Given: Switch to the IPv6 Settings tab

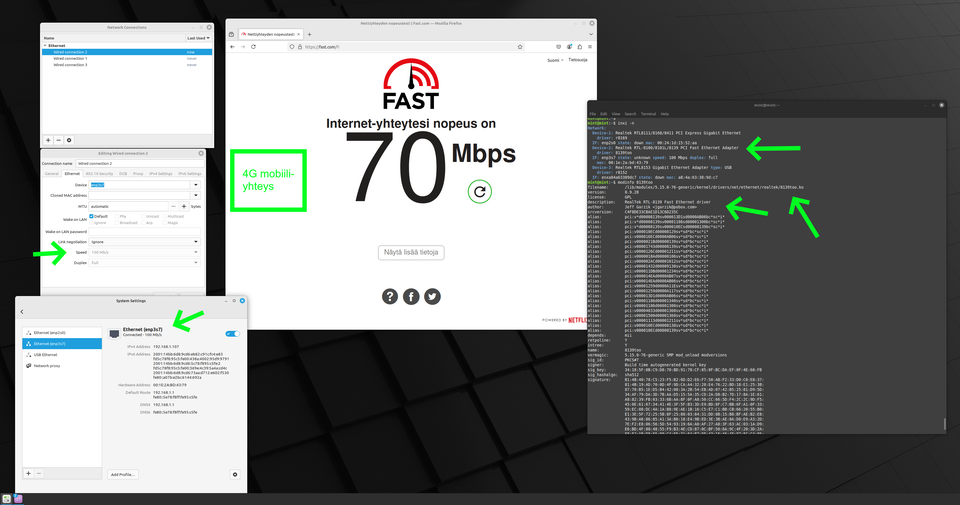Looking at the screenshot, I should [190, 174].
